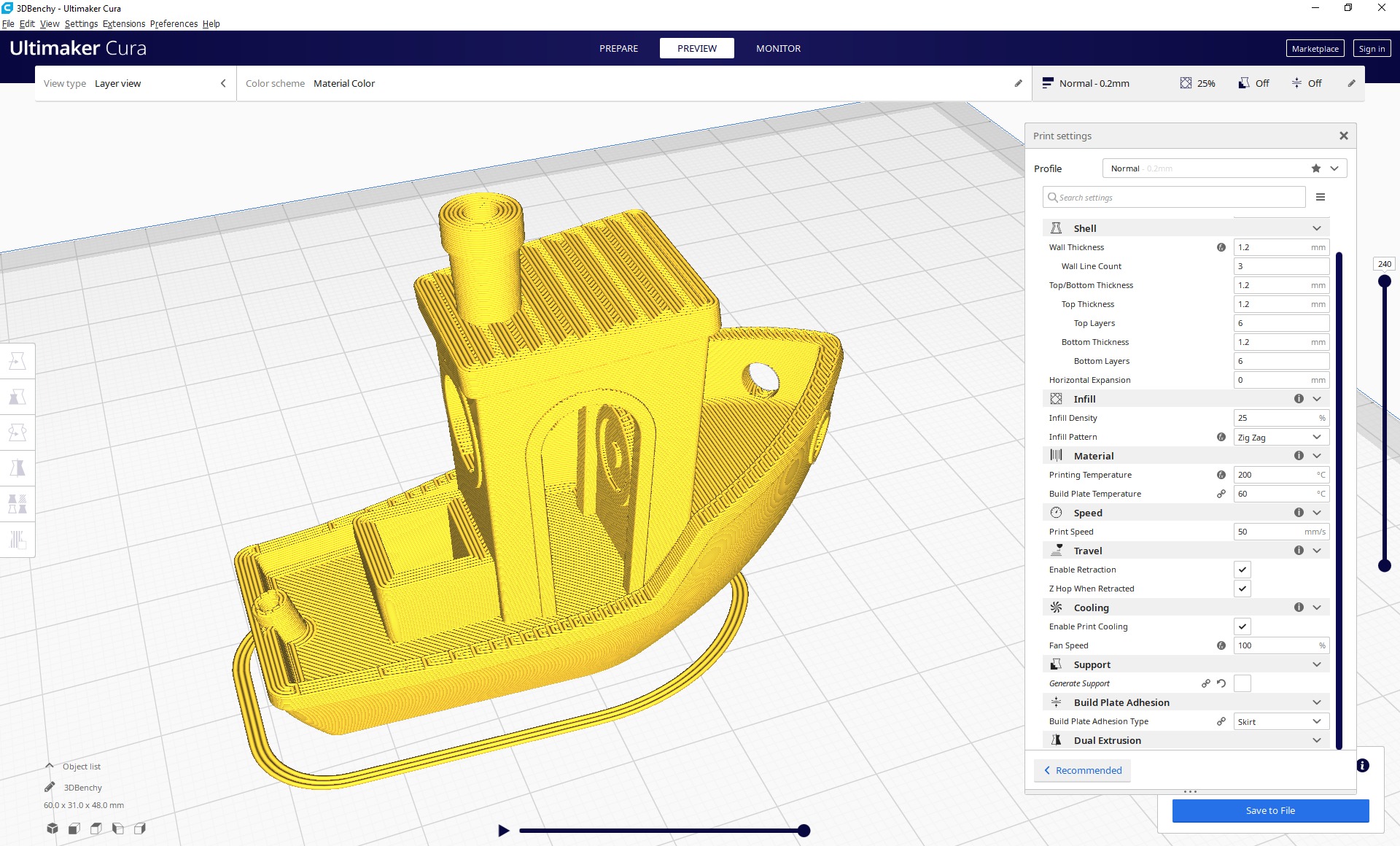Click the simulation path slider handle
This screenshot has width=1400, height=846.
pyautogui.click(x=804, y=830)
